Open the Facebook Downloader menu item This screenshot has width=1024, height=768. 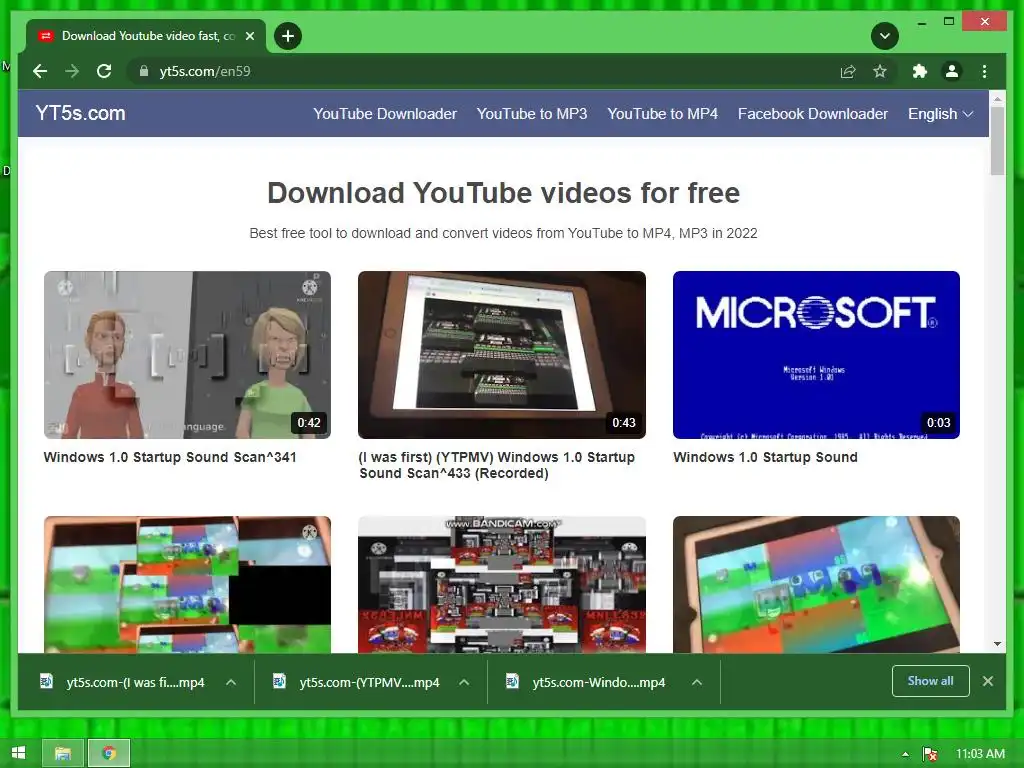click(812, 114)
